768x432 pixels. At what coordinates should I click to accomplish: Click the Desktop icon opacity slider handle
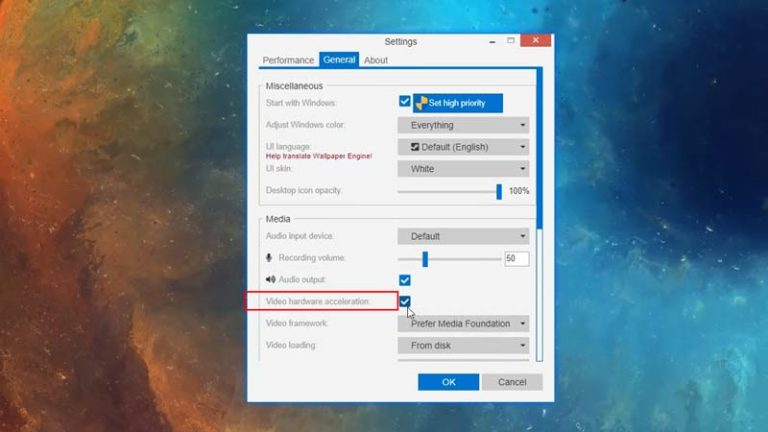click(x=499, y=191)
